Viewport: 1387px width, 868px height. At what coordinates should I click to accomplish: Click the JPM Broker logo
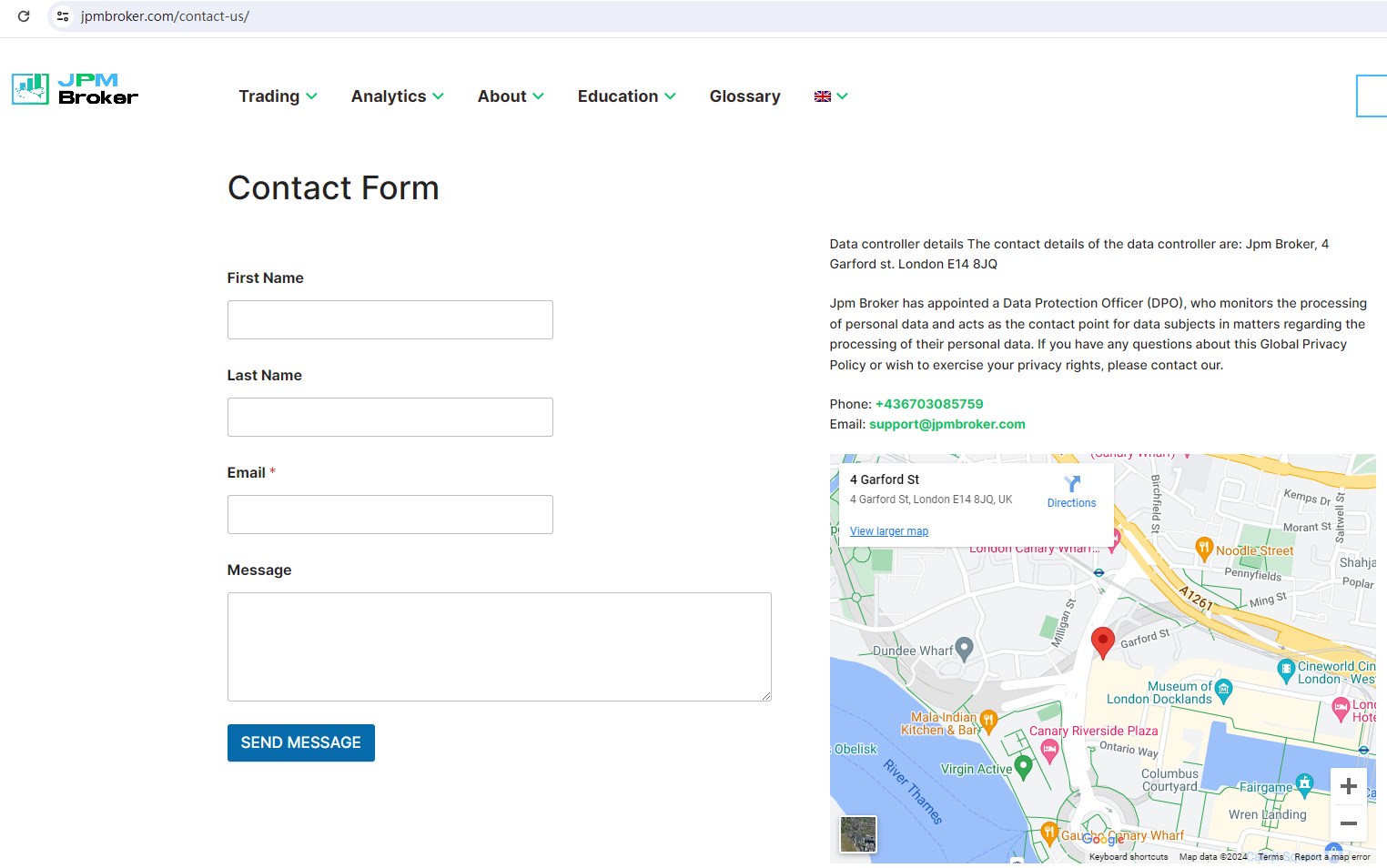76,89
